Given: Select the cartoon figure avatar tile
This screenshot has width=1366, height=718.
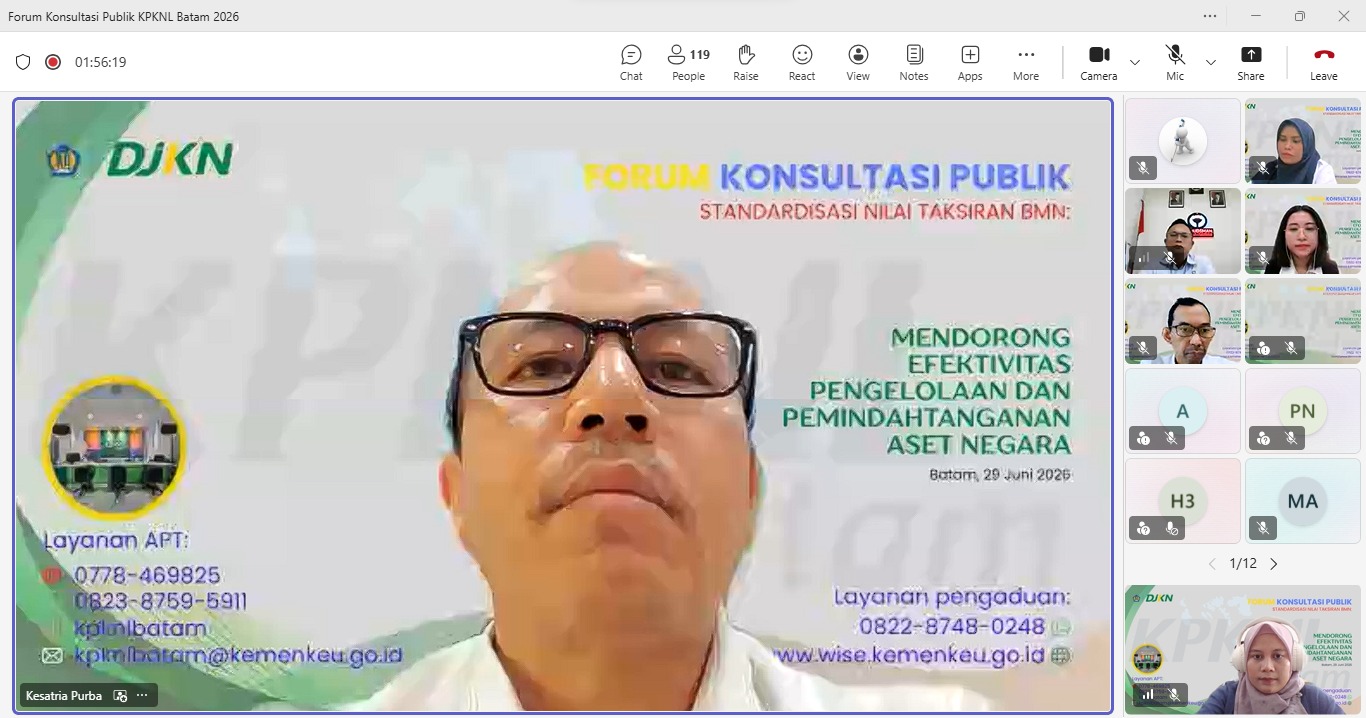Looking at the screenshot, I should [x=1183, y=141].
